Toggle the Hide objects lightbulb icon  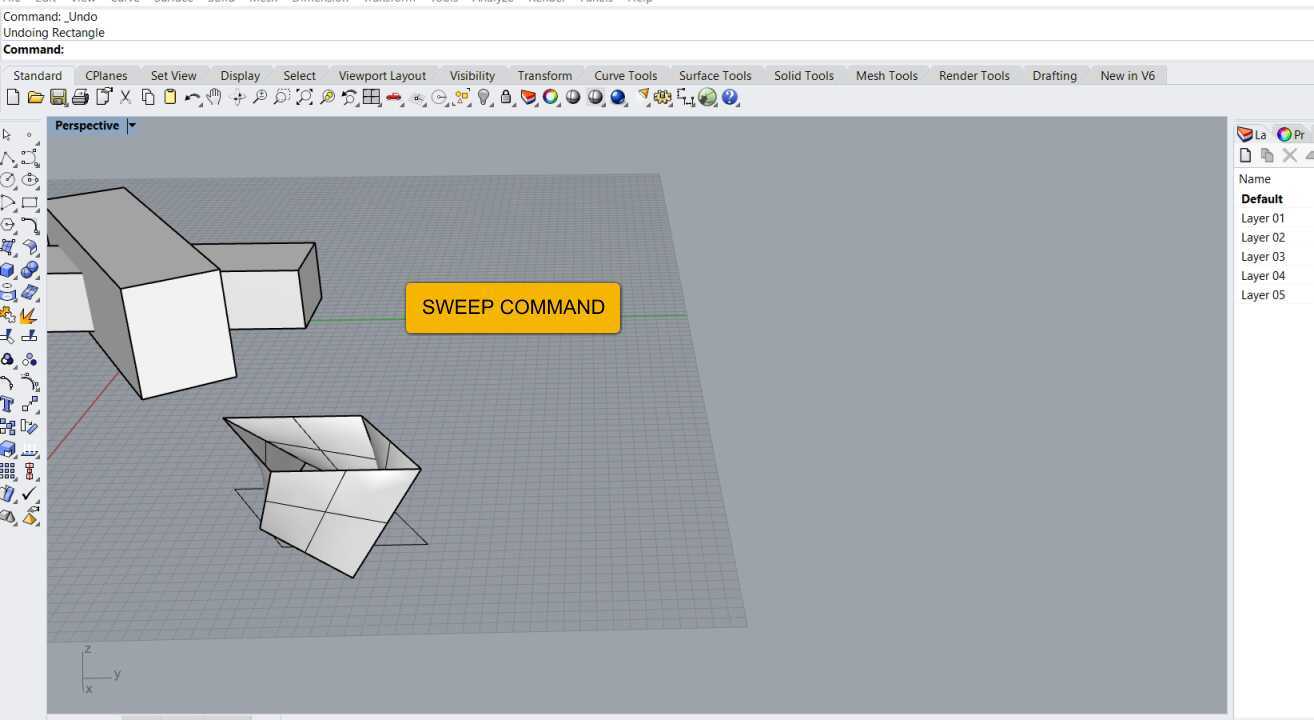point(484,97)
